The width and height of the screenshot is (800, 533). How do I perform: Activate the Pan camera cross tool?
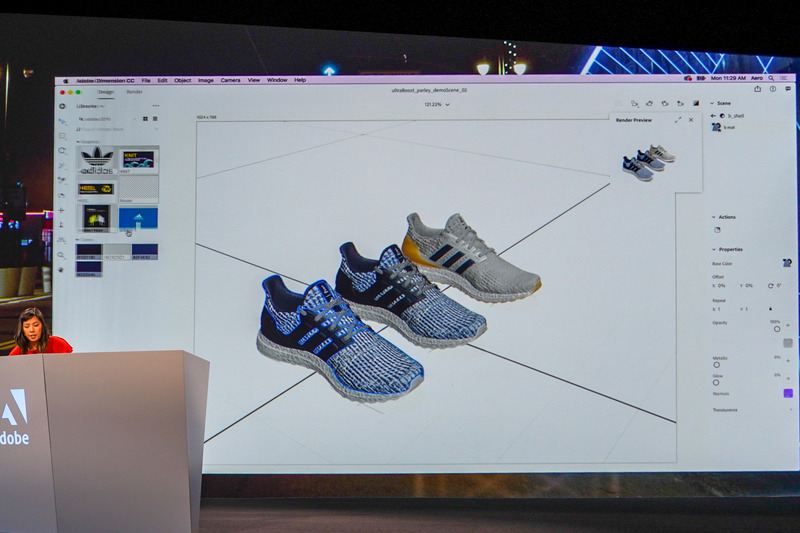62,210
